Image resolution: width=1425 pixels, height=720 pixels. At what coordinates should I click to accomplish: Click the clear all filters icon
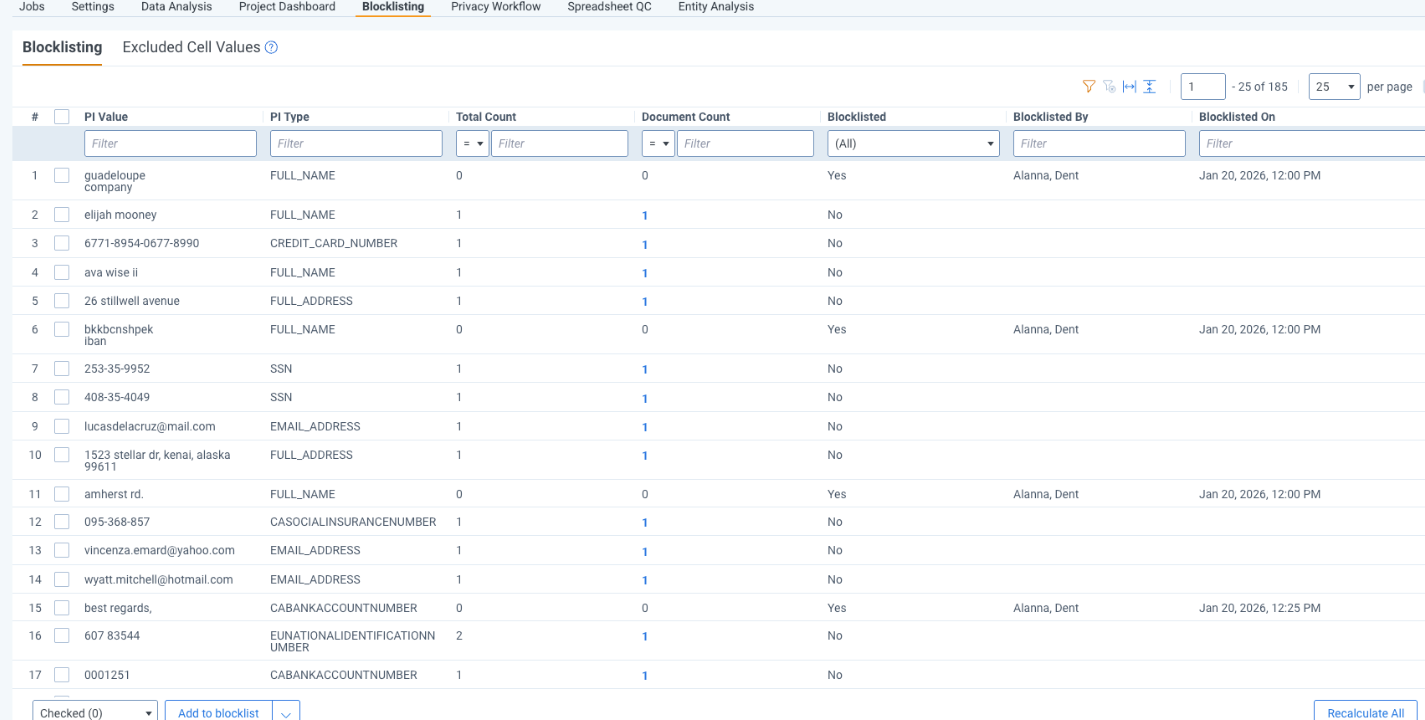point(1109,86)
